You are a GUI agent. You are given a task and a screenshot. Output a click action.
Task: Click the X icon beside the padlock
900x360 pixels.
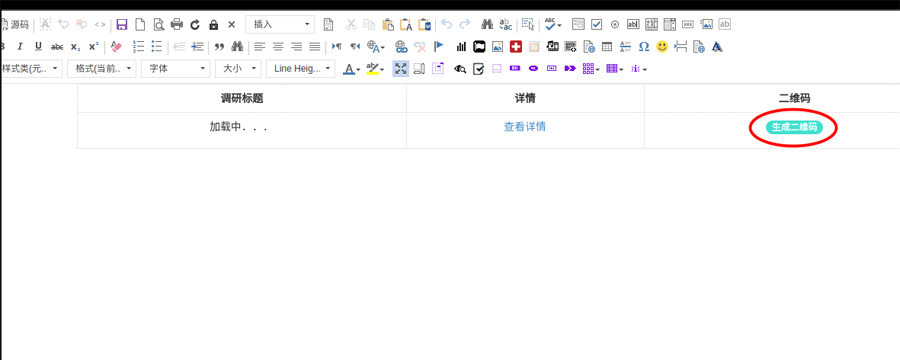[x=232, y=25]
